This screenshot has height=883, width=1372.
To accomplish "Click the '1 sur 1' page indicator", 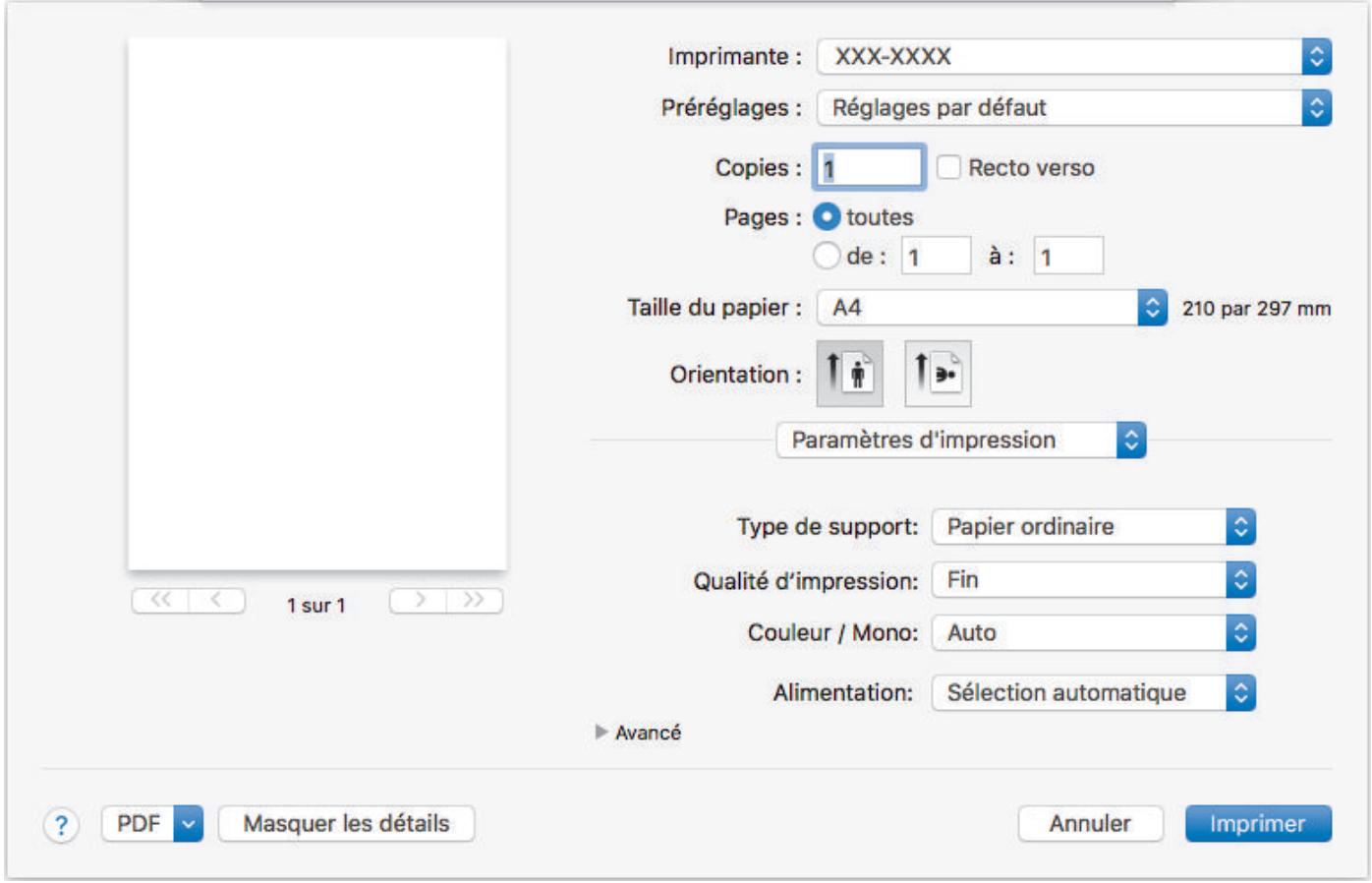I will point(315,606).
